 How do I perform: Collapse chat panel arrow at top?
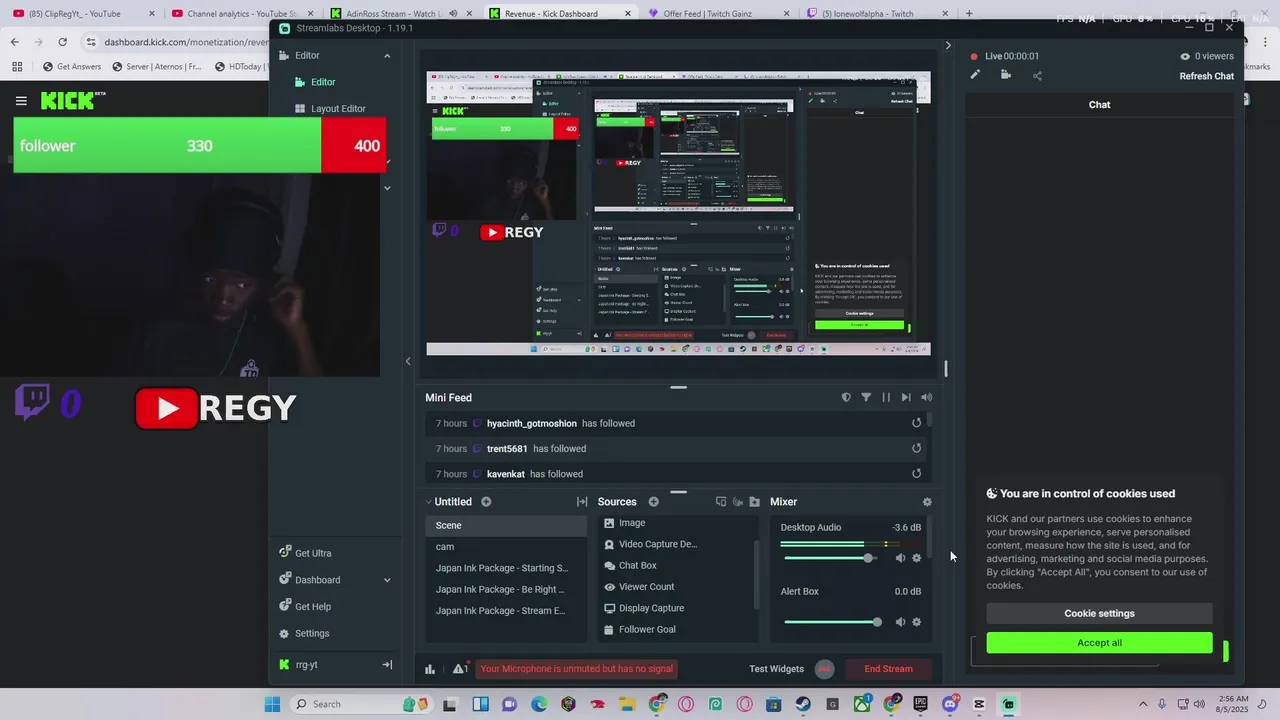click(948, 45)
